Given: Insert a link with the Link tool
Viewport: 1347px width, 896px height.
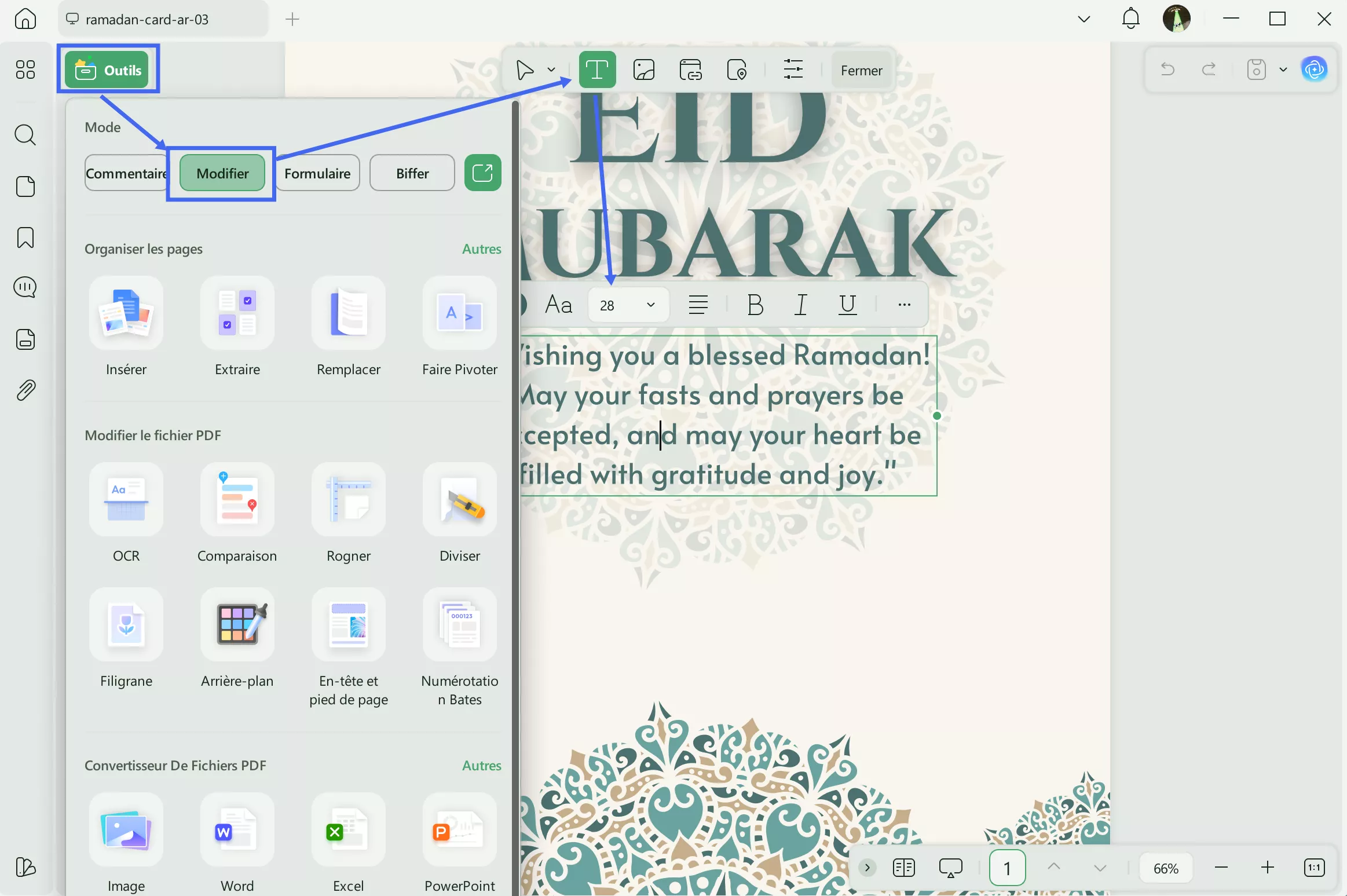Looking at the screenshot, I should [690, 70].
